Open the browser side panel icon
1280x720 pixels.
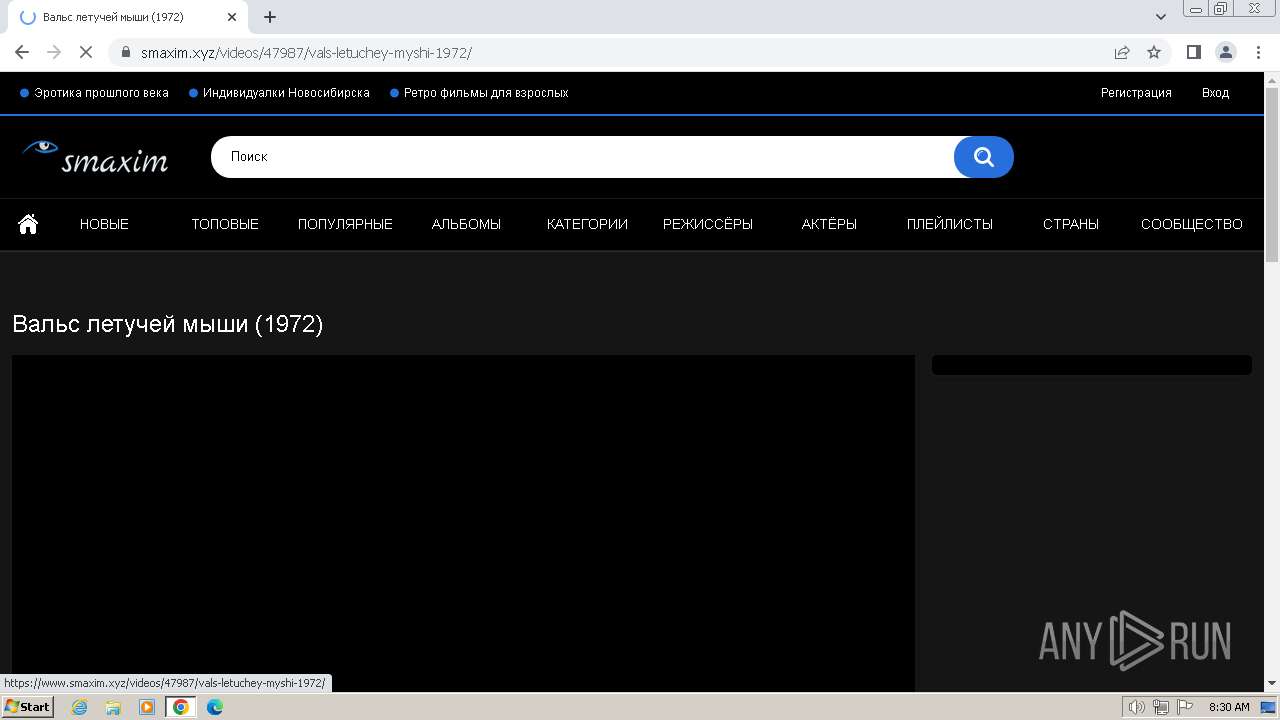point(1193,52)
